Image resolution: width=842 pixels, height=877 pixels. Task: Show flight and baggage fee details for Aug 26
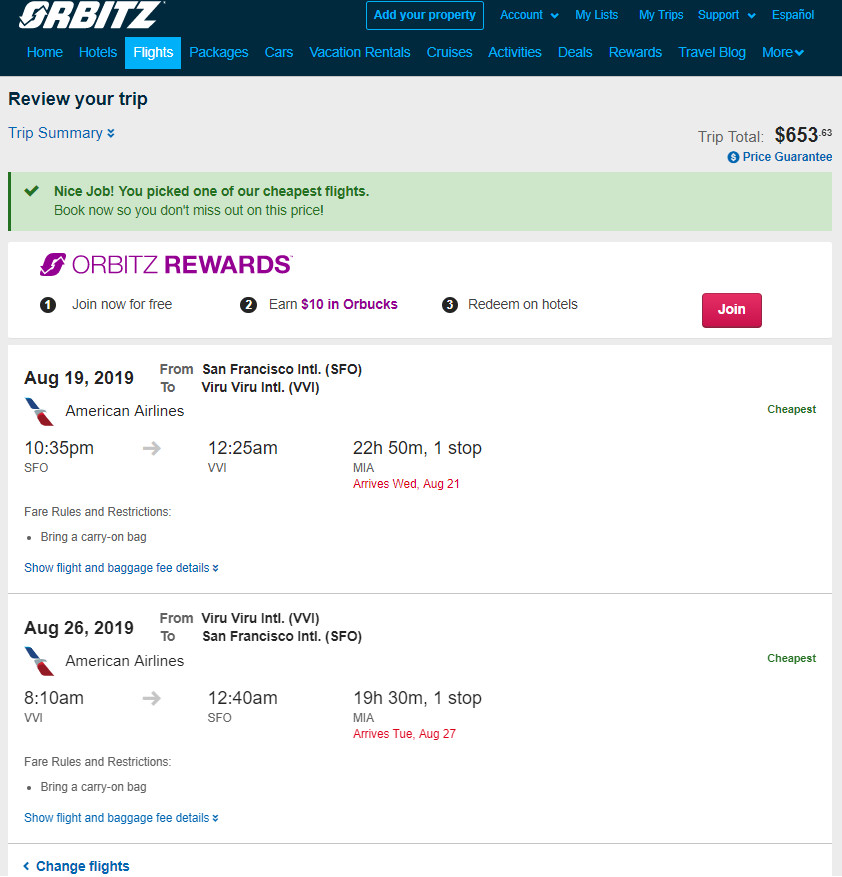tap(121, 818)
